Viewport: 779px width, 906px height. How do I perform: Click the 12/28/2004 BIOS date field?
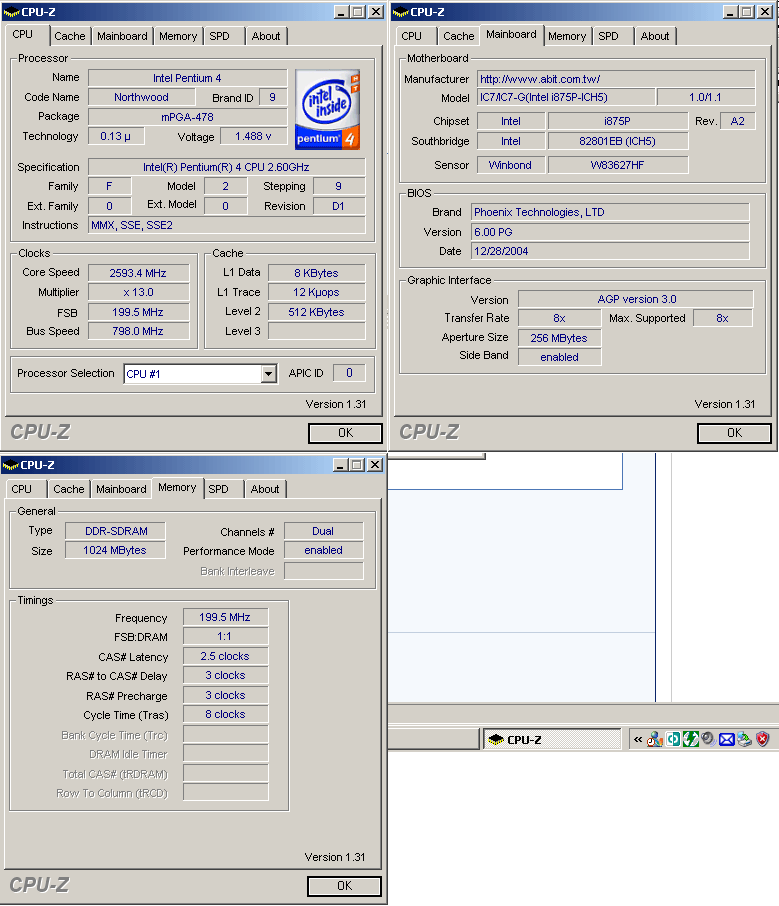pos(610,251)
